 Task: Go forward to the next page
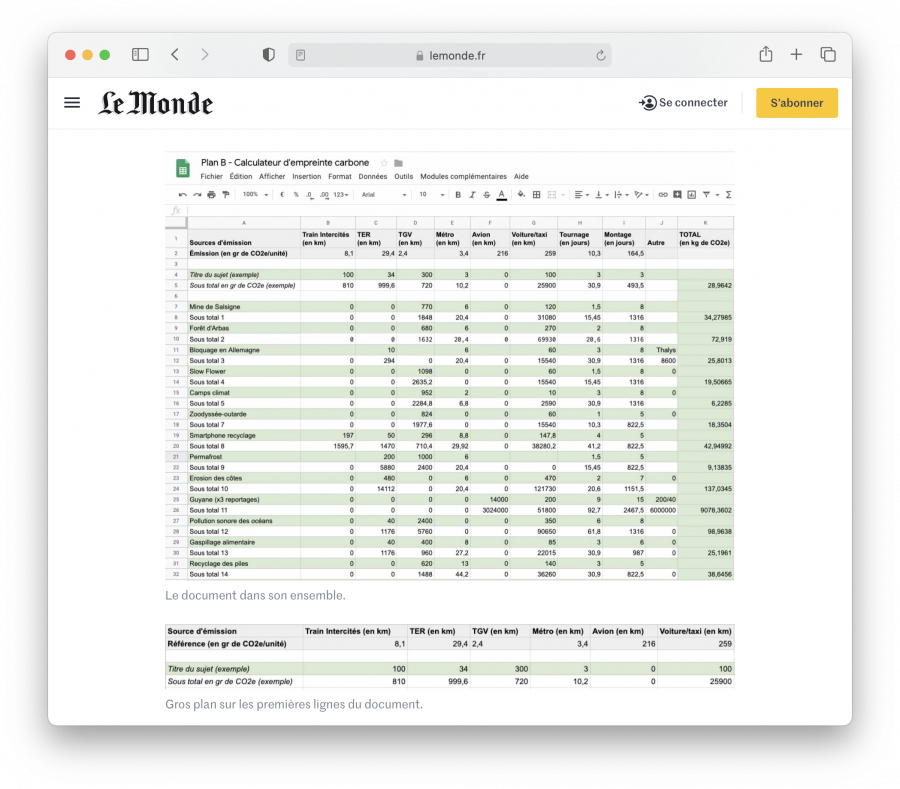click(204, 55)
